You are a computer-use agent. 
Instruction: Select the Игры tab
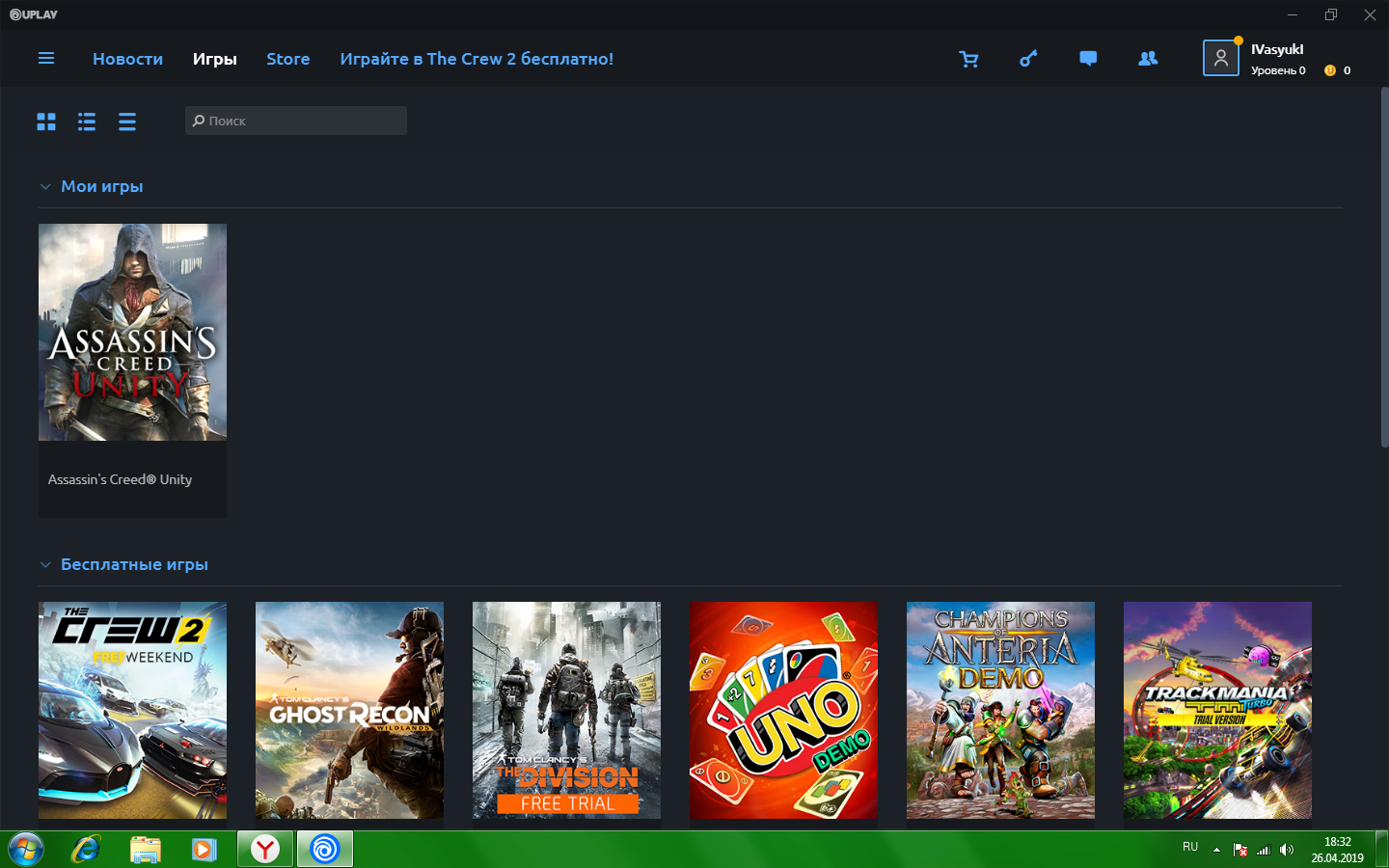214,59
